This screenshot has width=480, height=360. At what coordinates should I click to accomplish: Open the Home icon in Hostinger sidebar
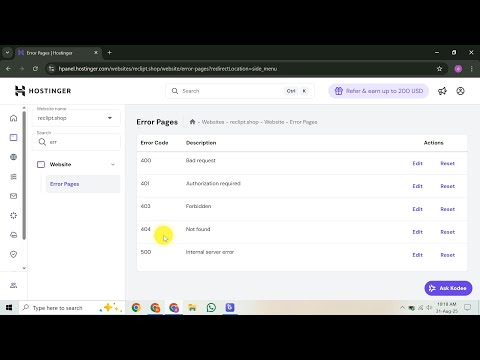tap(13, 118)
